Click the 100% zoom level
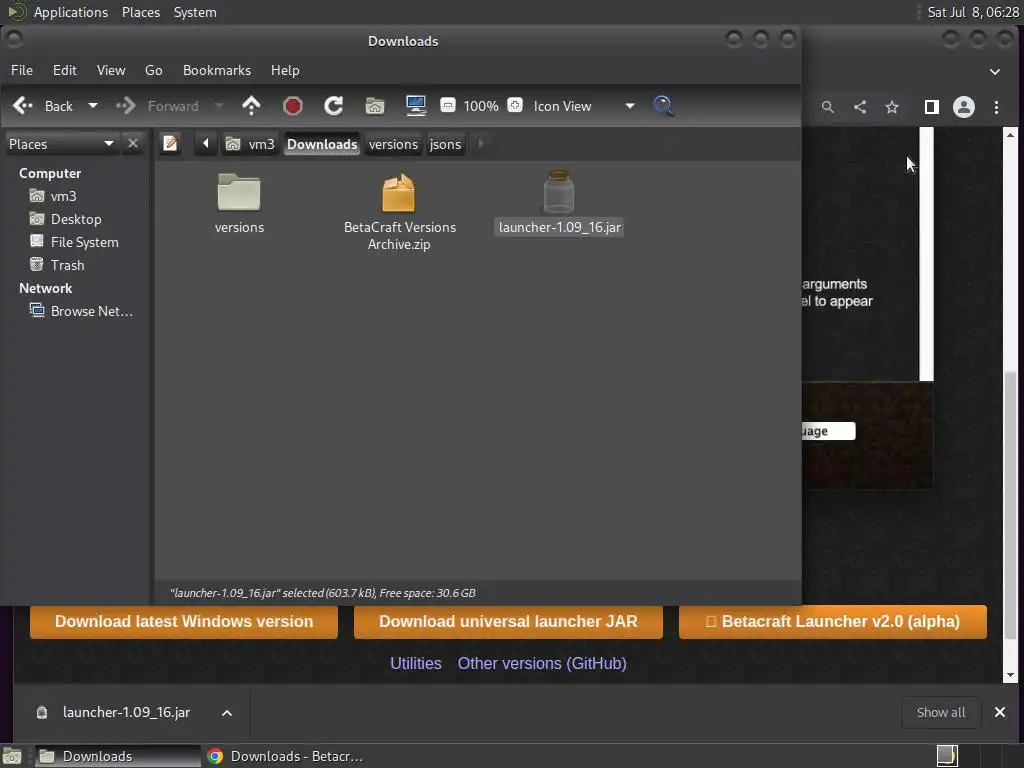Screen dimensions: 1024x768 (481, 106)
